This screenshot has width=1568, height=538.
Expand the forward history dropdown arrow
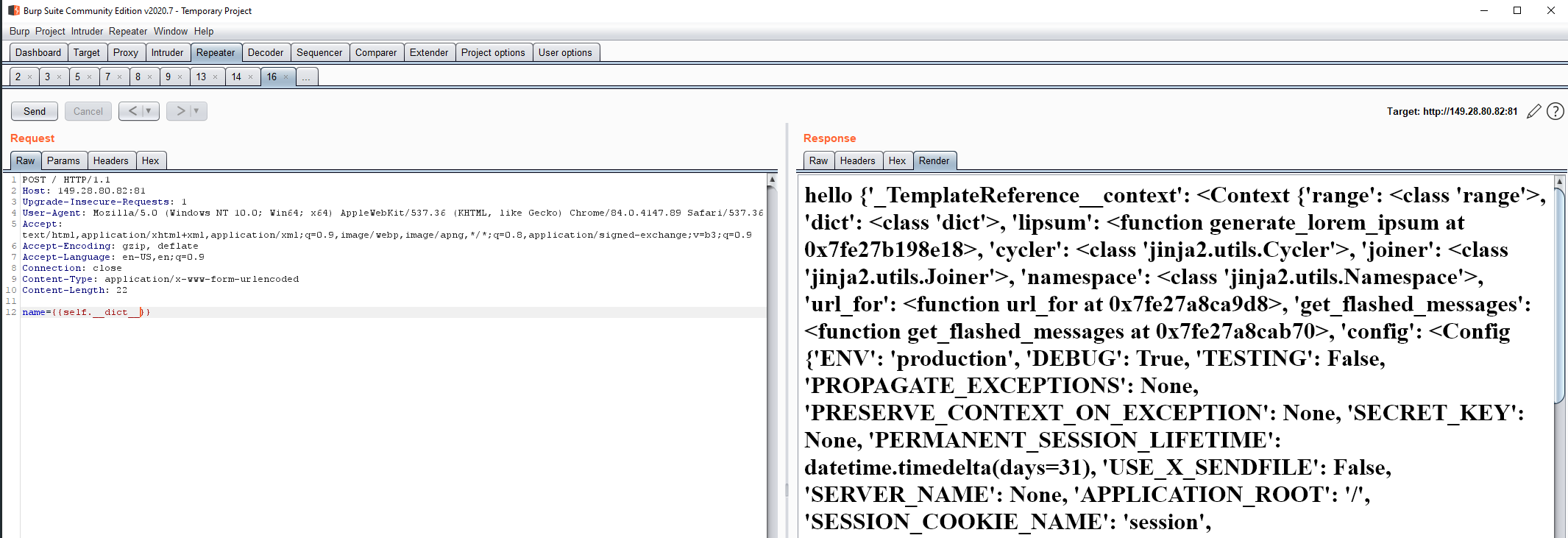click(196, 111)
